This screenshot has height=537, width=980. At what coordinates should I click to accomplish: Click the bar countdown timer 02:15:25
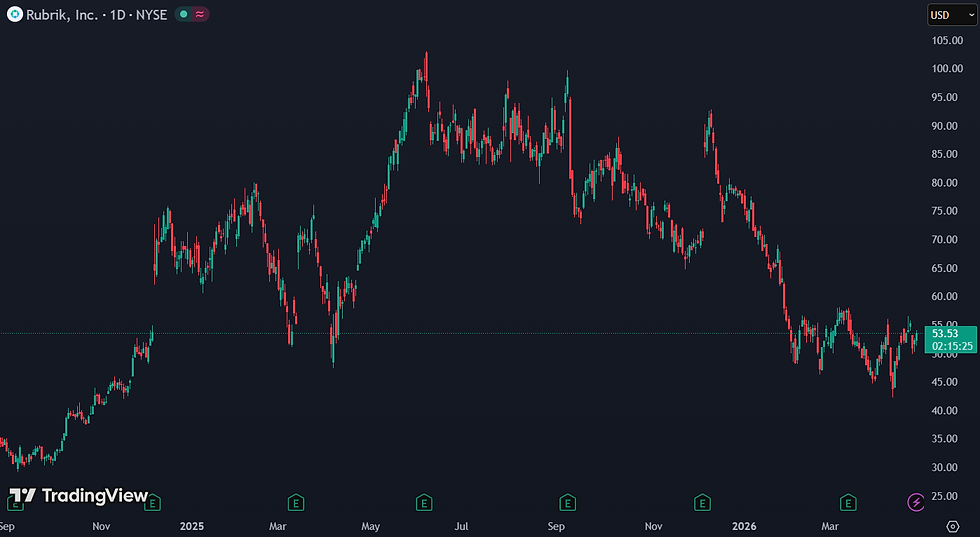(x=952, y=346)
